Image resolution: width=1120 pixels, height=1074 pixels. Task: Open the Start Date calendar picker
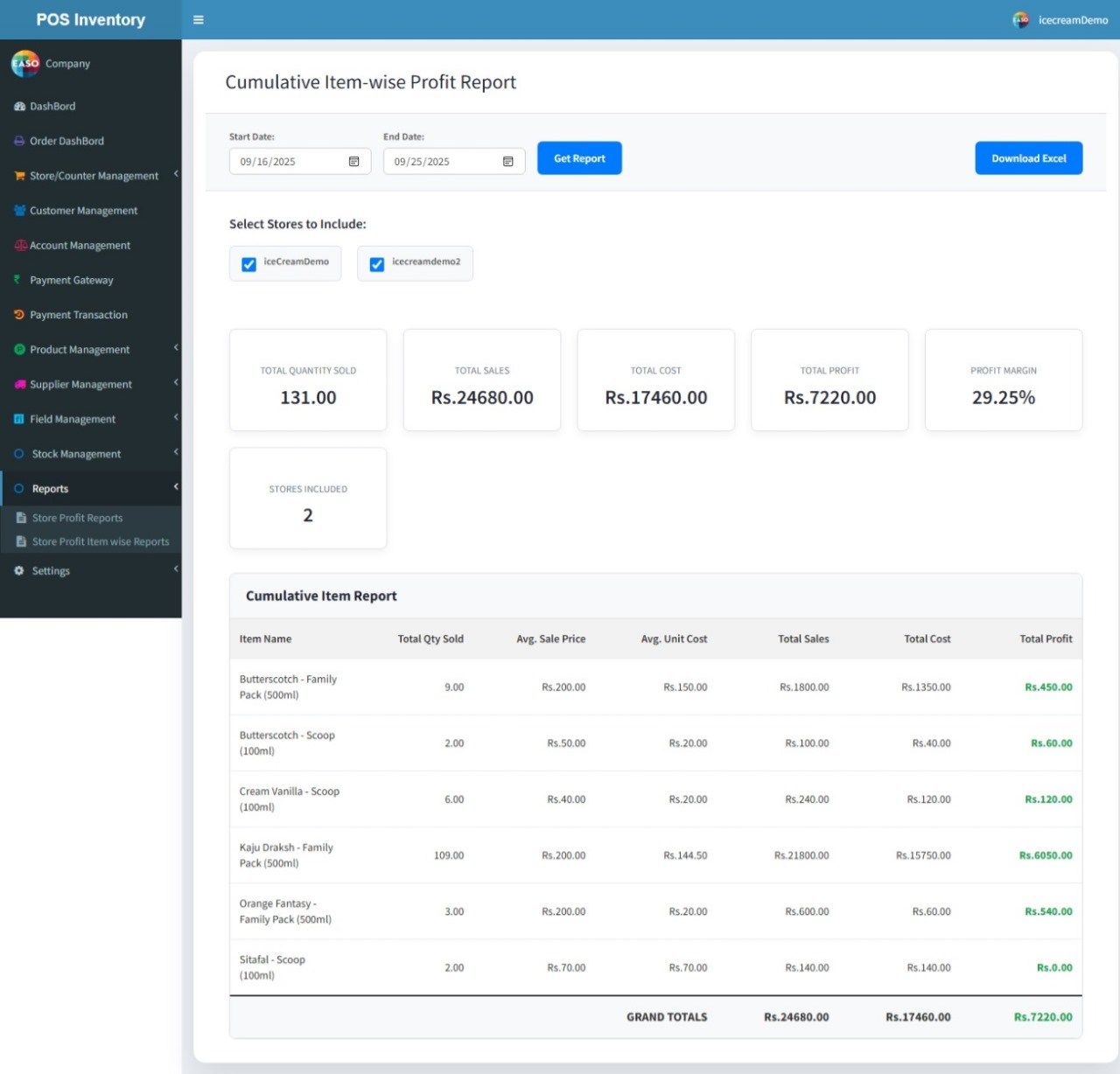(354, 161)
